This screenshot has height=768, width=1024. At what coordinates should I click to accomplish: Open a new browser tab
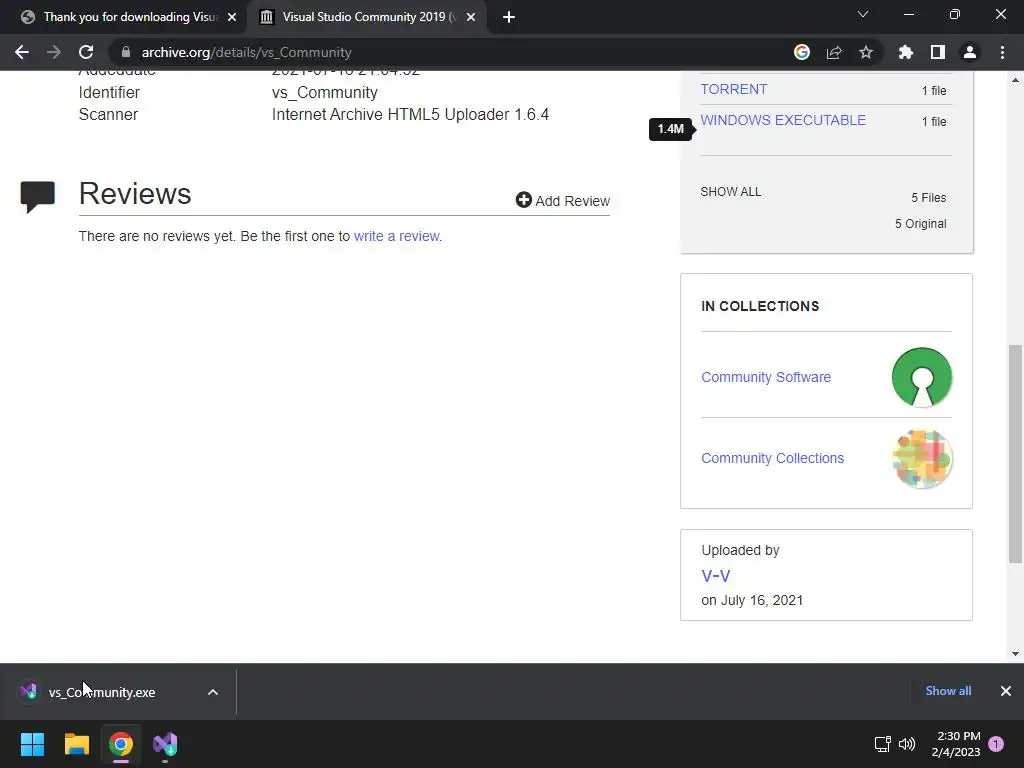[x=509, y=17]
